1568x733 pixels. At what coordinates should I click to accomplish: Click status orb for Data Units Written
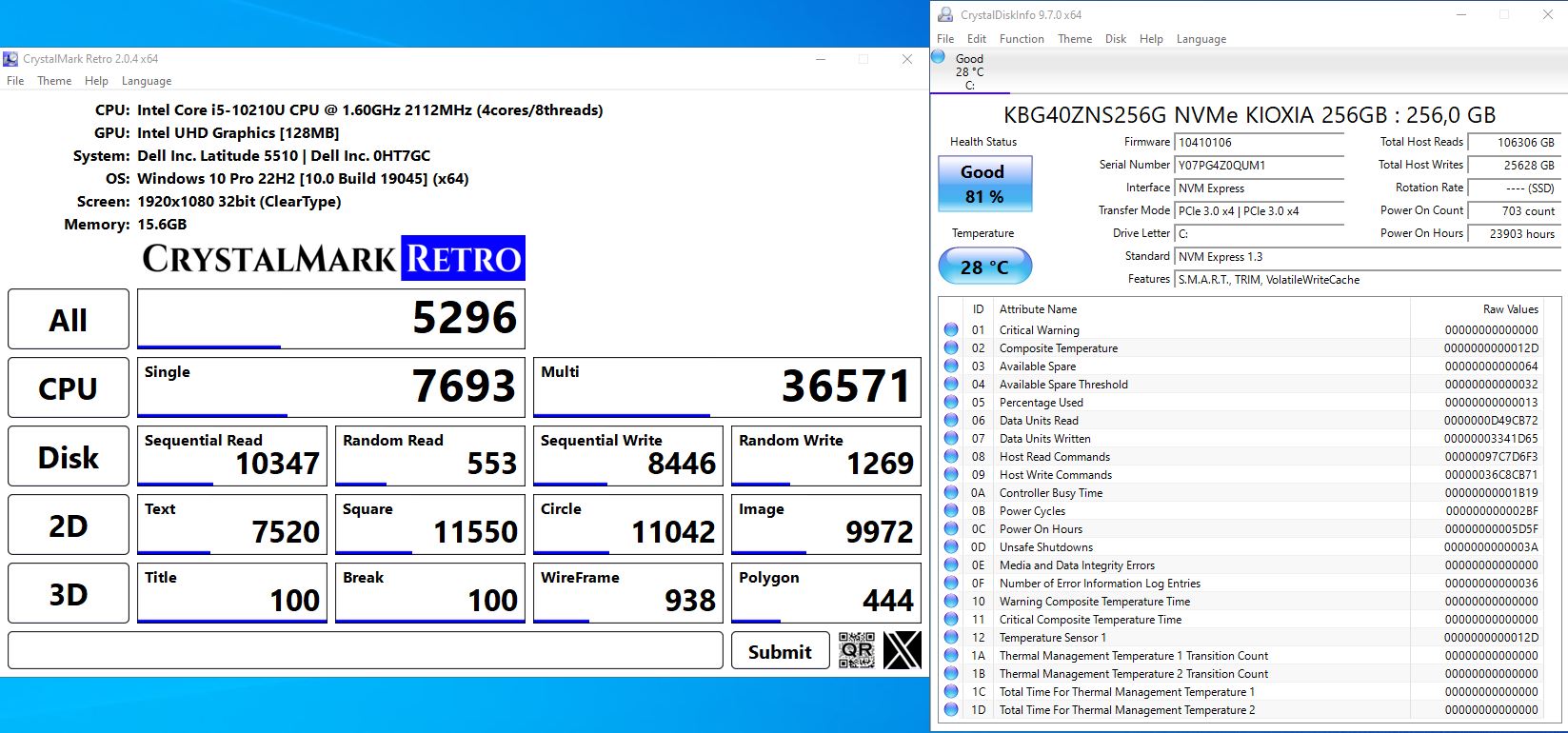point(951,438)
